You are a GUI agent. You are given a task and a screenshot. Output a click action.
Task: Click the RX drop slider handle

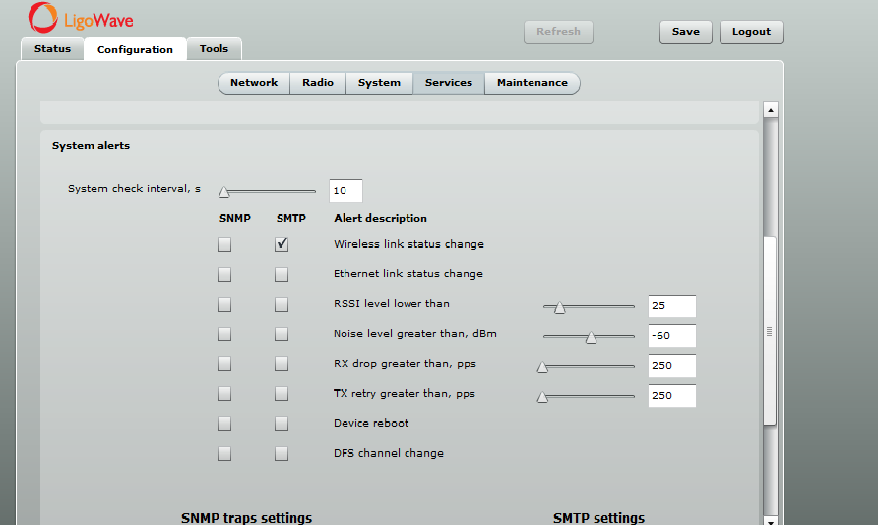542,367
